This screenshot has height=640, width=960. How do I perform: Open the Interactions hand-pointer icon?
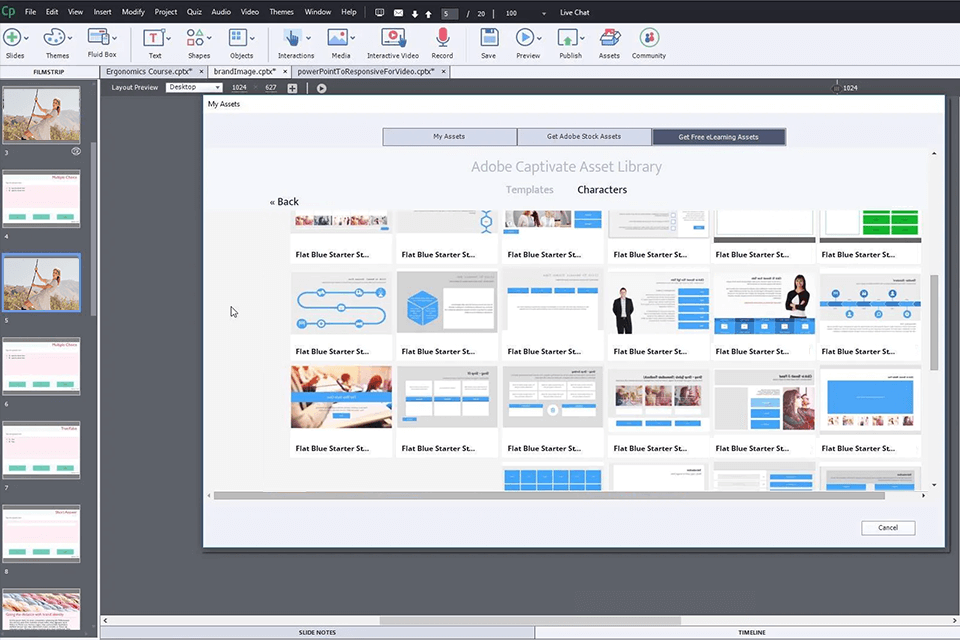coord(293,38)
